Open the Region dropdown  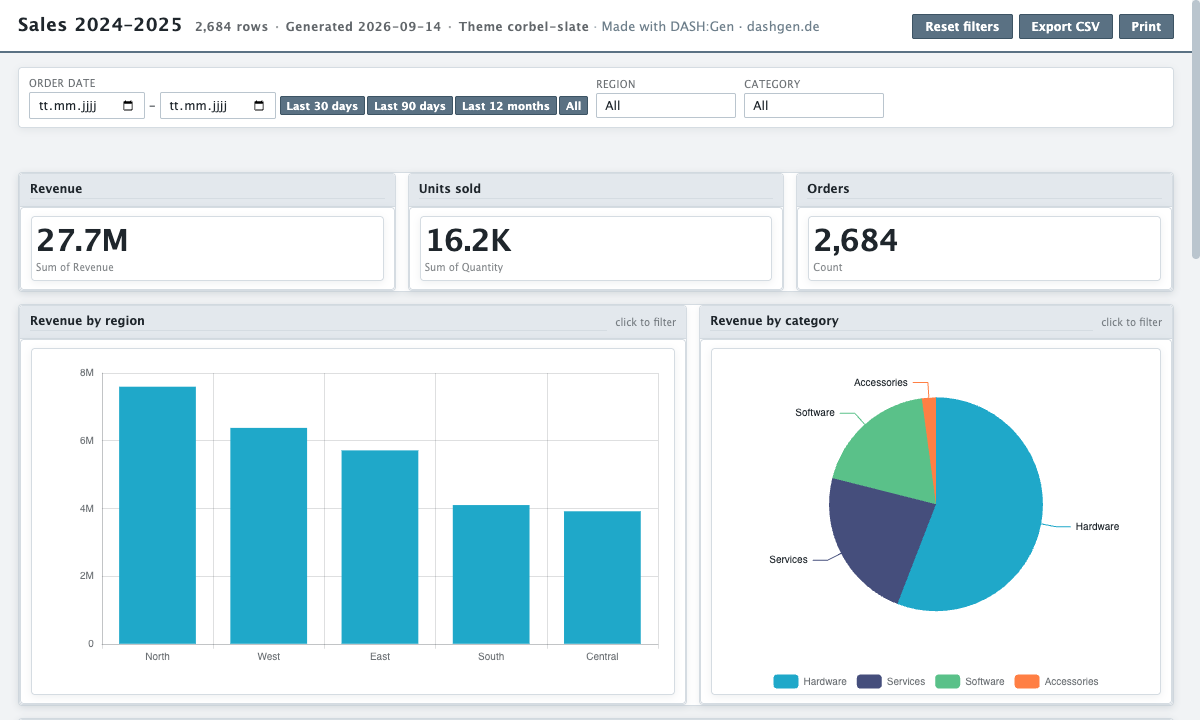coord(666,105)
